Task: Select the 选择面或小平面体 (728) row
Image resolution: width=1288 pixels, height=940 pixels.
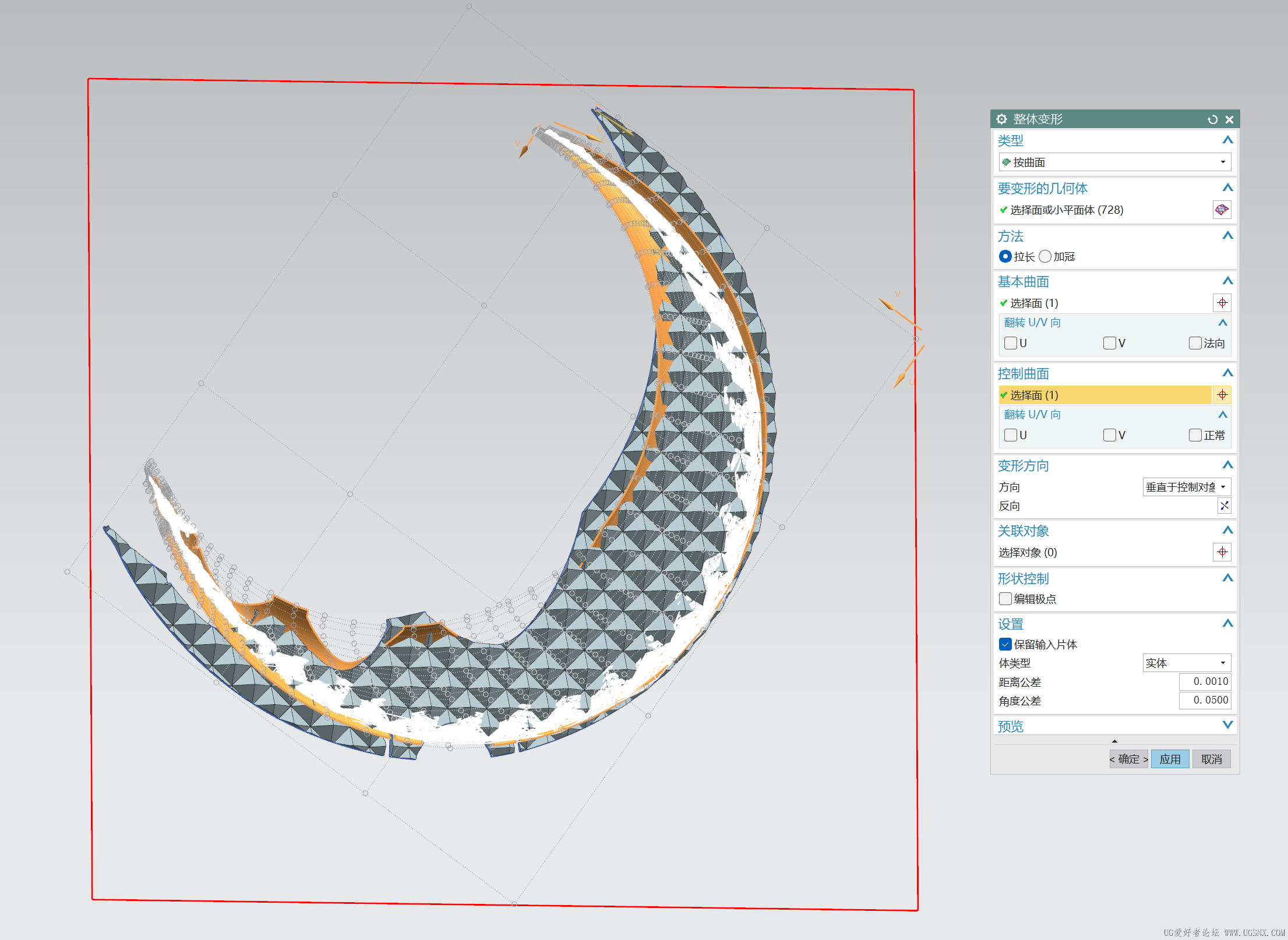Action: [1104, 210]
